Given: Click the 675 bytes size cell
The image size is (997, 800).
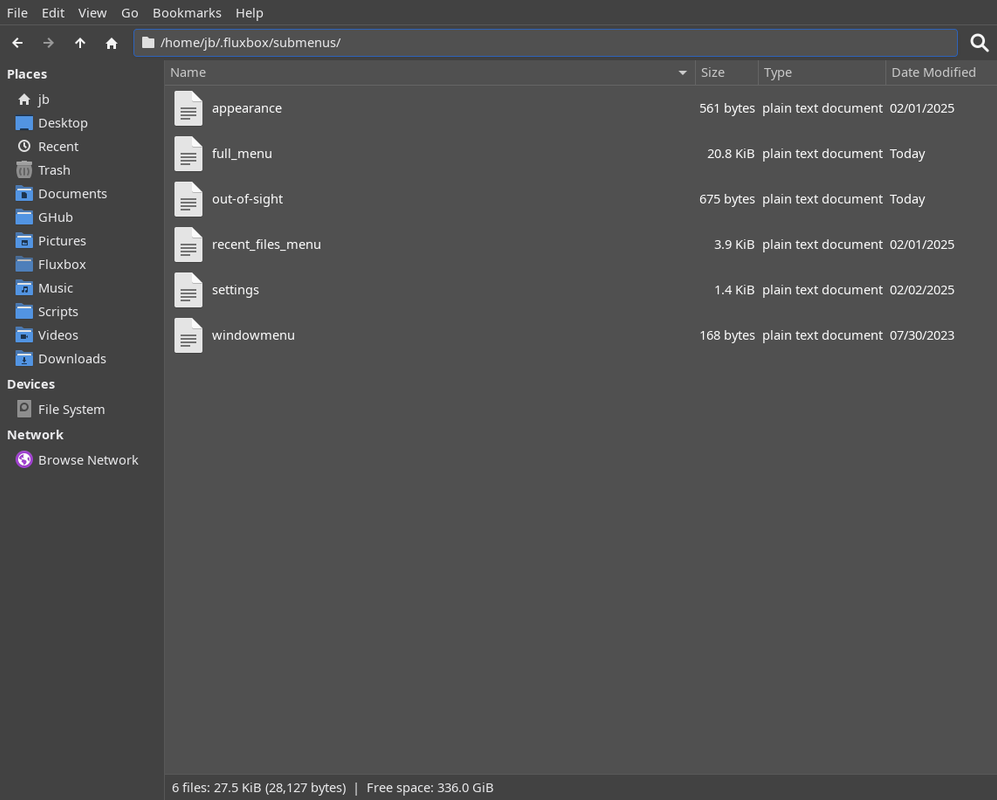Looking at the screenshot, I should click(727, 199).
